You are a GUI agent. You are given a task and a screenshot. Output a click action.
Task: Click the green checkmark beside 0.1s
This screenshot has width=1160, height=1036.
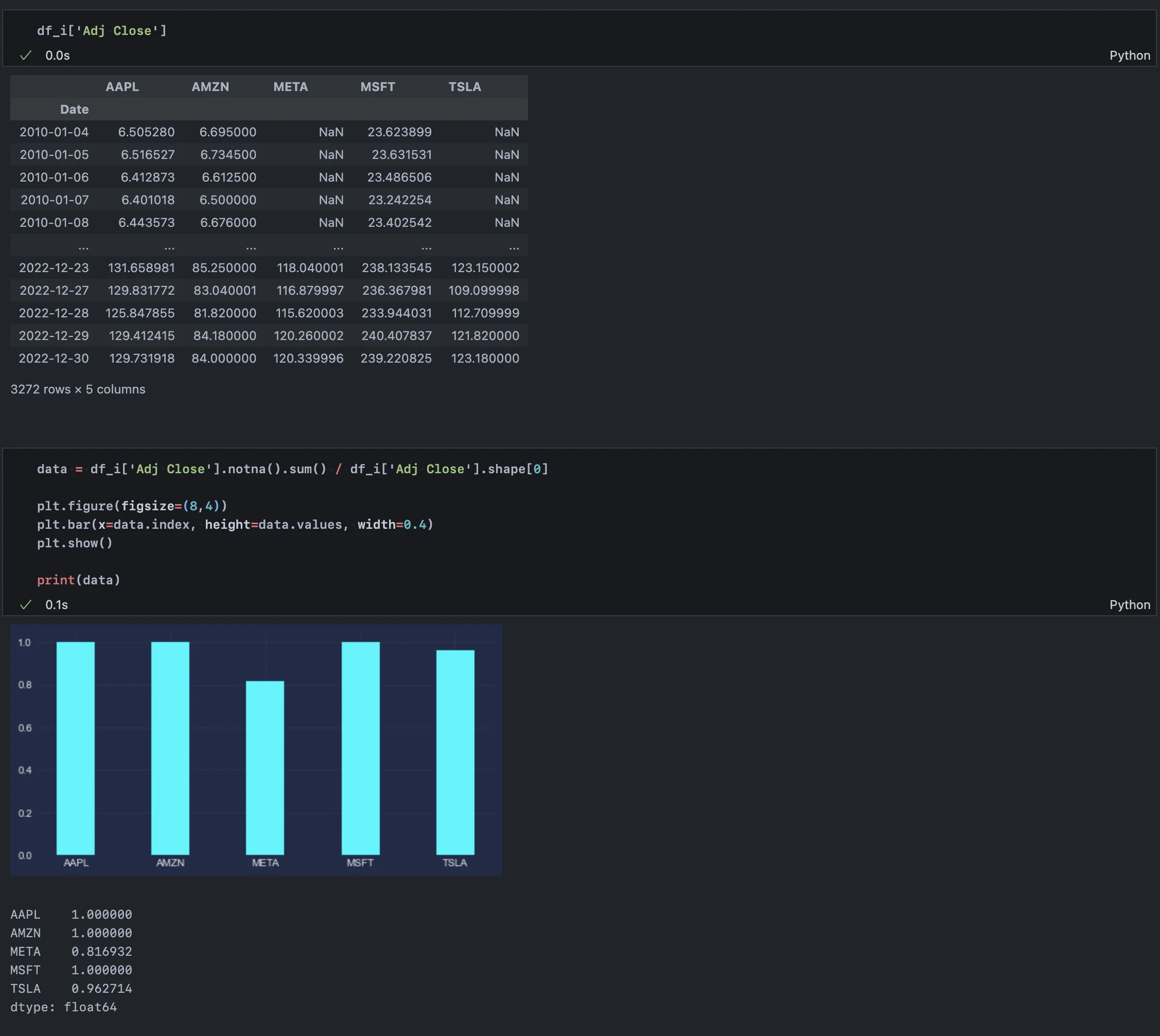(x=26, y=604)
